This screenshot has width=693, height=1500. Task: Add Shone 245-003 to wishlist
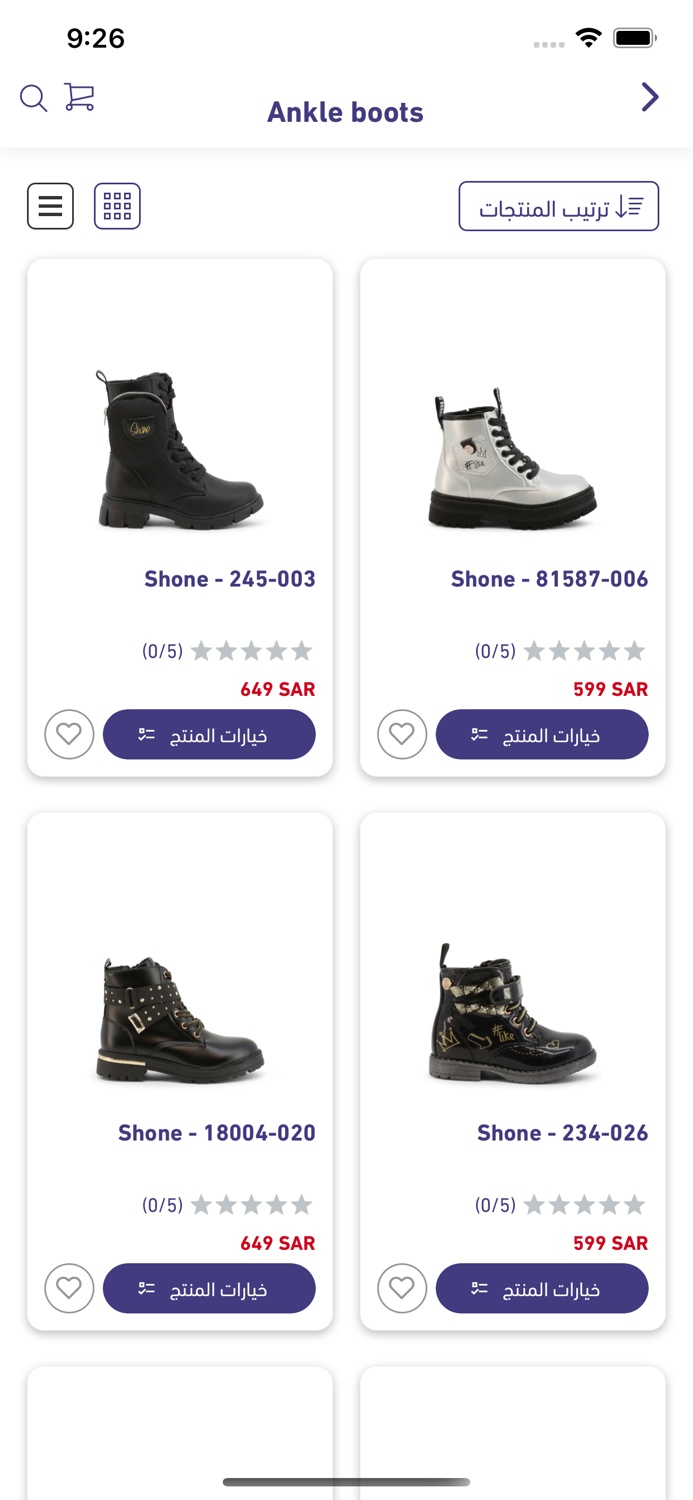tap(69, 735)
